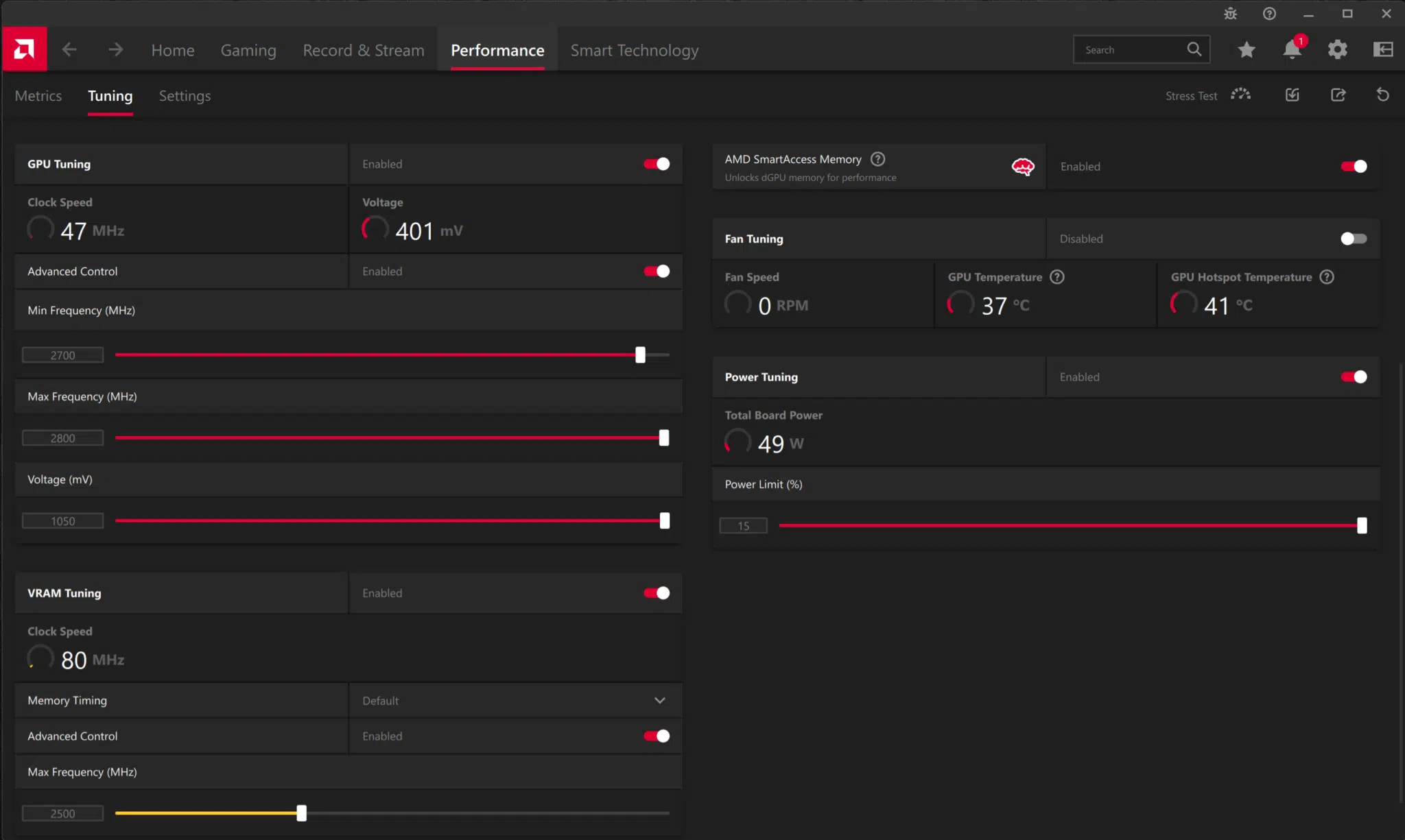Click 'Unlocks dGPU memory for performance' text
The width and height of the screenshot is (1405, 840).
point(810,178)
